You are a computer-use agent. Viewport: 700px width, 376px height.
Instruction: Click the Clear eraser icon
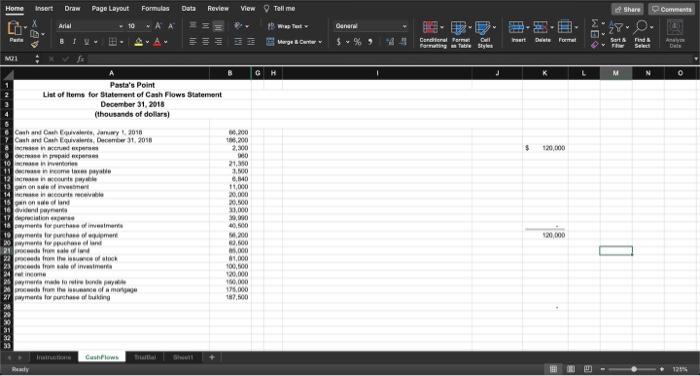[594, 45]
